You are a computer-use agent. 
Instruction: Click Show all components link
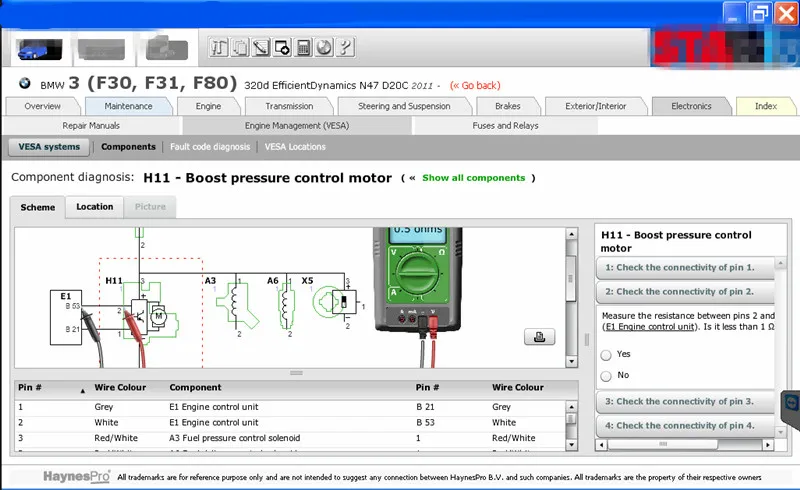click(473, 178)
